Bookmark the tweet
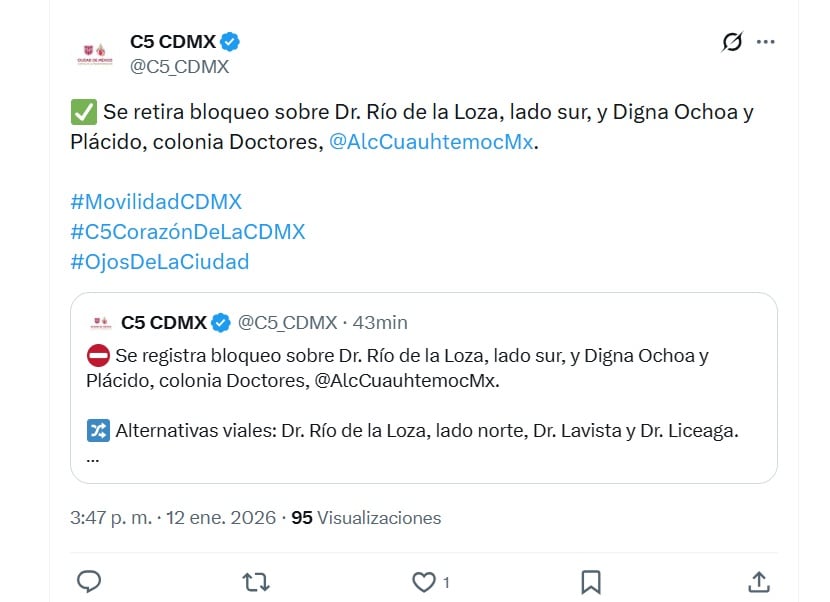The width and height of the screenshot is (830, 602). pyautogui.click(x=591, y=581)
